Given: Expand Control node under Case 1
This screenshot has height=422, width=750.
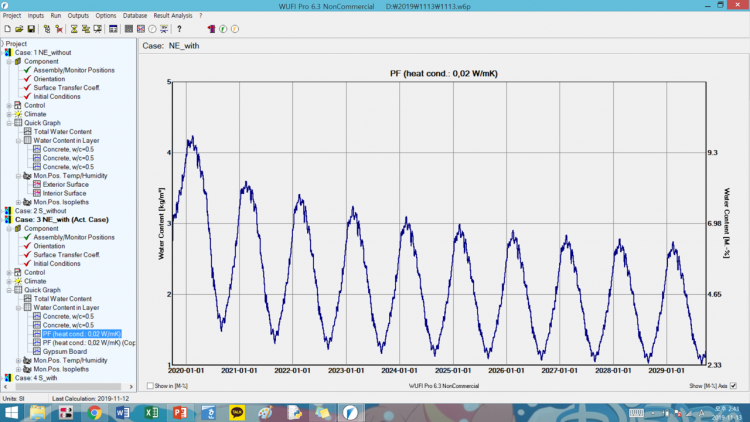Looking at the screenshot, I should (x=9, y=105).
